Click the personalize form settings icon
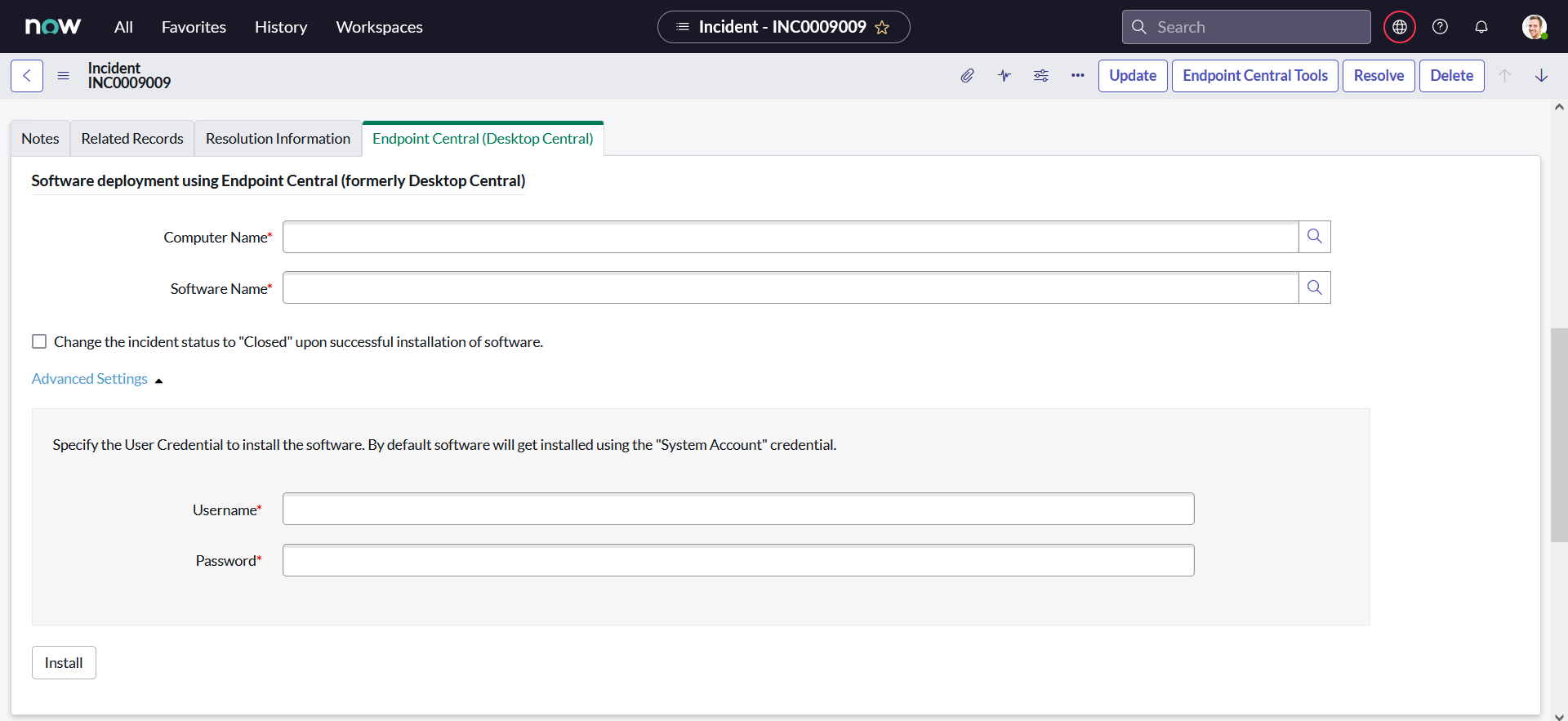Viewport: 1568px width, 721px height. point(1040,76)
